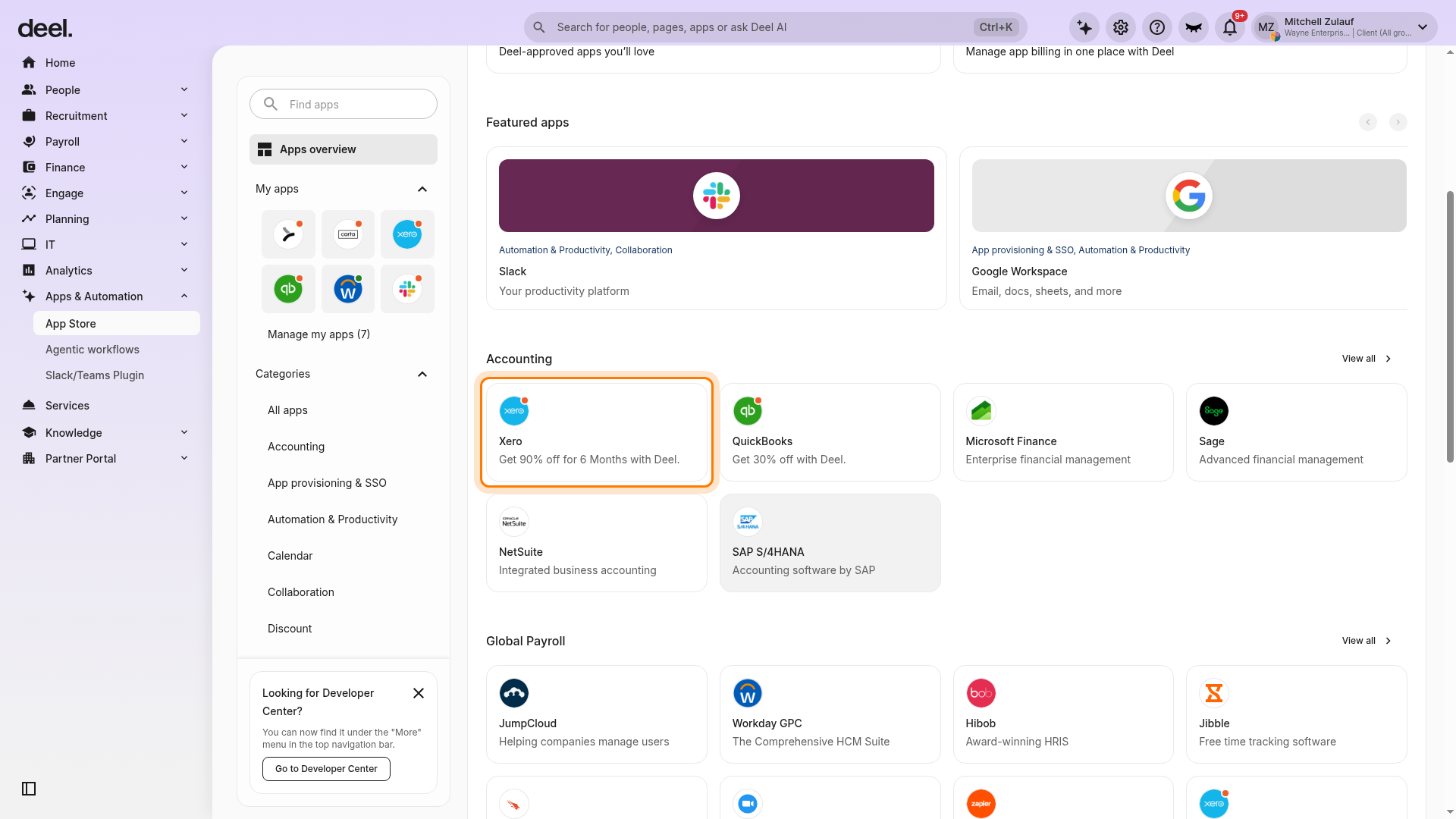The height and width of the screenshot is (819, 1456).
Task: Open Slack/Teams Plugin
Action: point(95,375)
